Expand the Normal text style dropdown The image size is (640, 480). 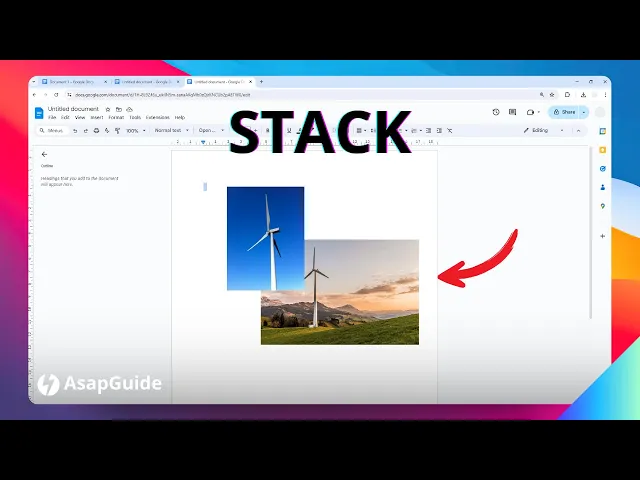click(169, 130)
